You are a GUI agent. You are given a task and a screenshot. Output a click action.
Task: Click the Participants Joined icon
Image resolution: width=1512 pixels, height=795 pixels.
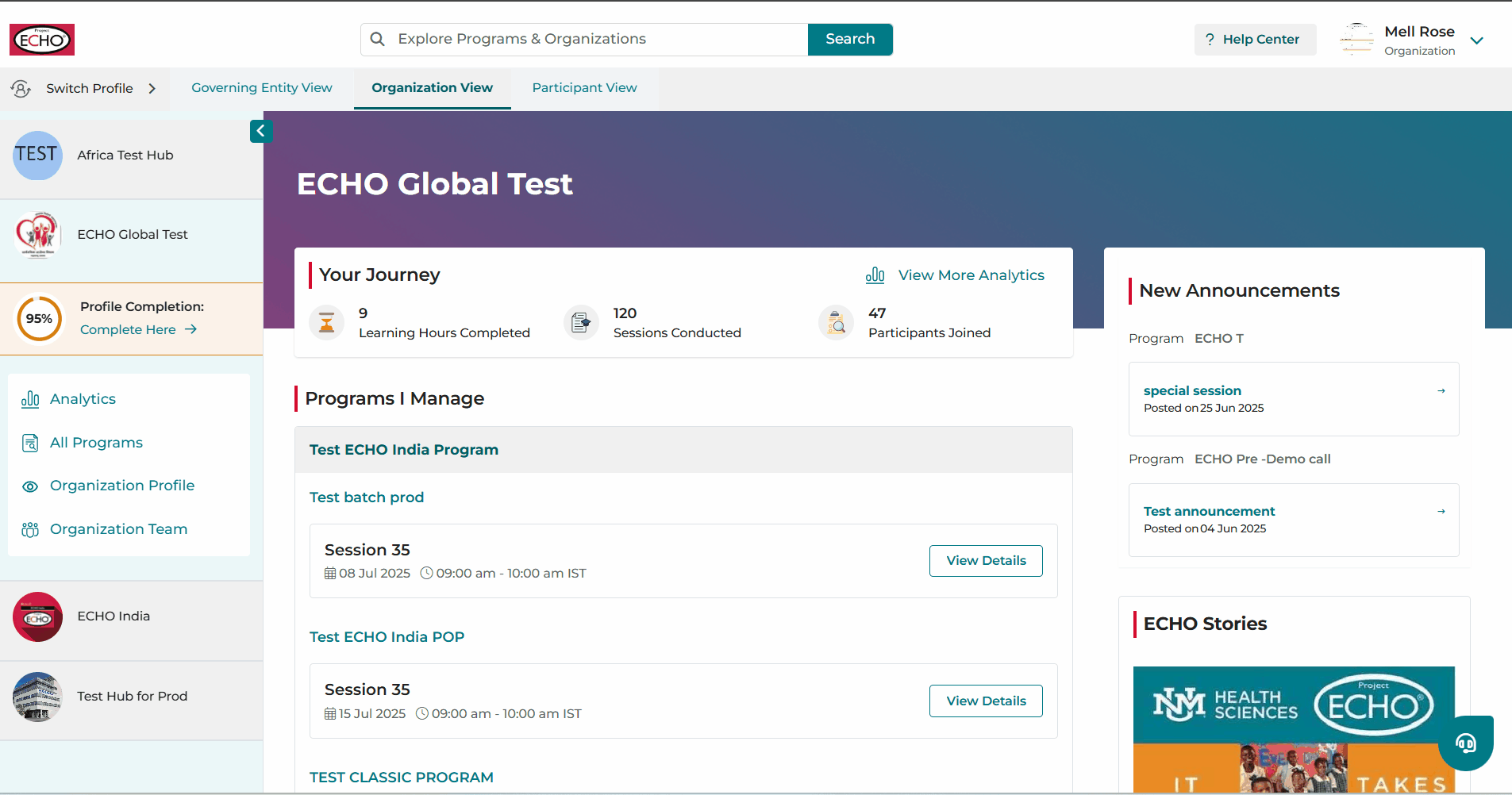836,323
